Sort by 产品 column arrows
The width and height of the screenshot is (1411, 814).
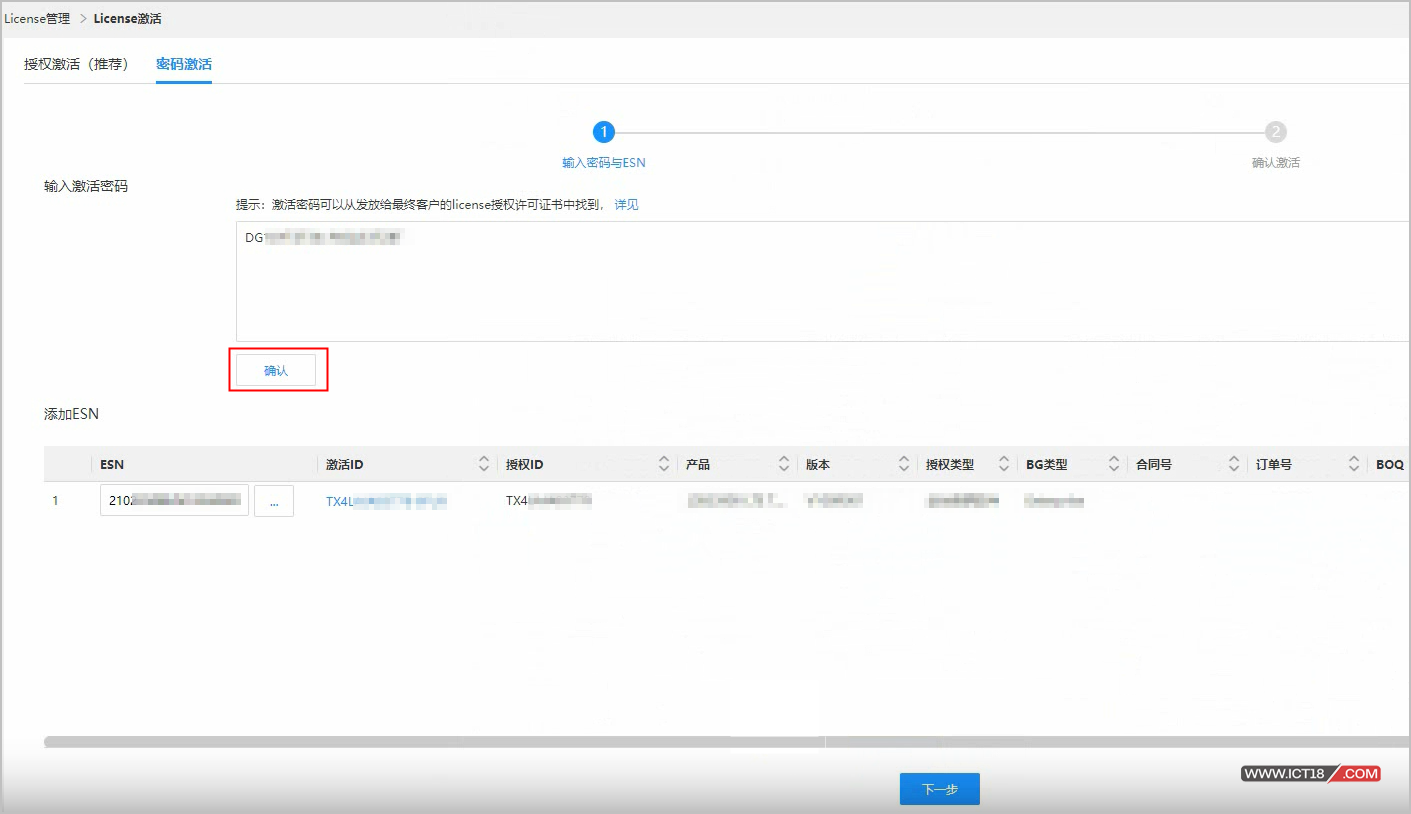(784, 464)
